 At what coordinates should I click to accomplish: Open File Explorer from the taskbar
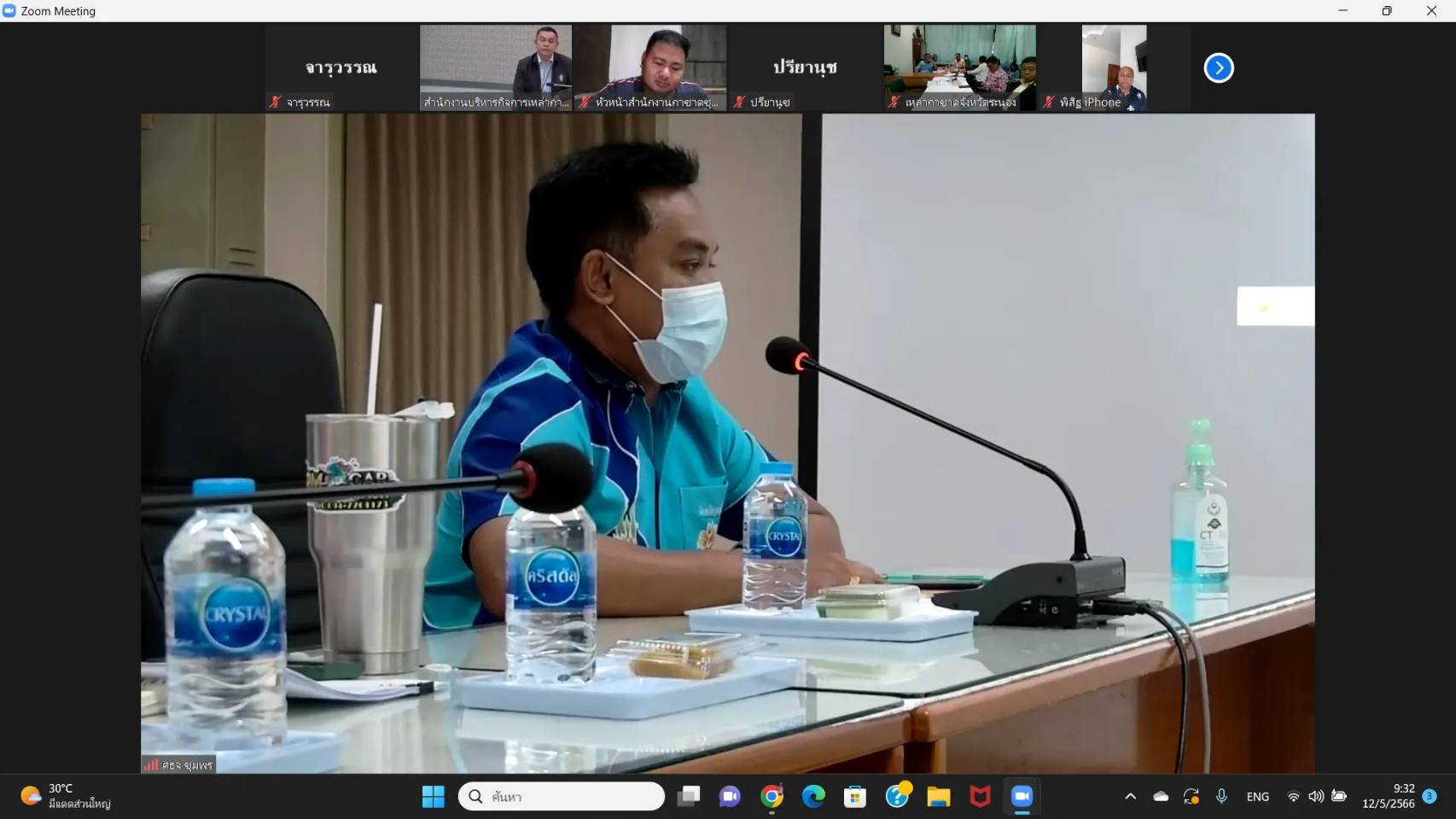[x=939, y=796]
